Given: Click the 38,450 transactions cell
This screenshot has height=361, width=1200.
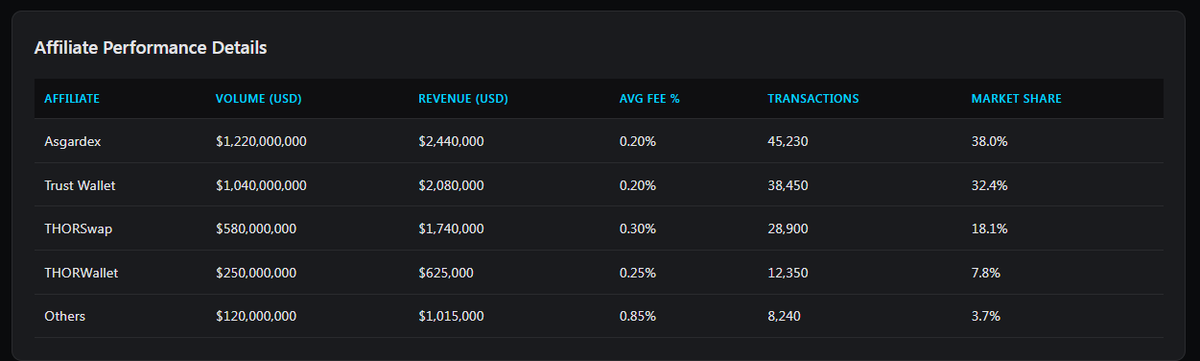Looking at the screenshot, I should click(788, 185).
